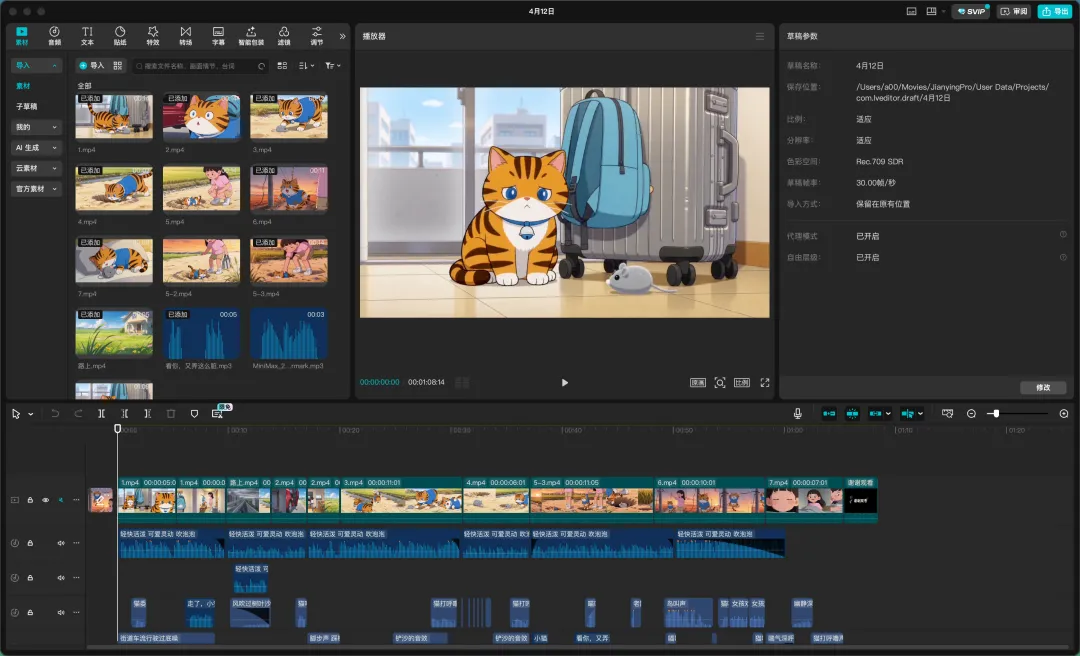The image size is (1080, 656).
Task: Adjust the timeline zoom slider handle
Action: (996, 413)
